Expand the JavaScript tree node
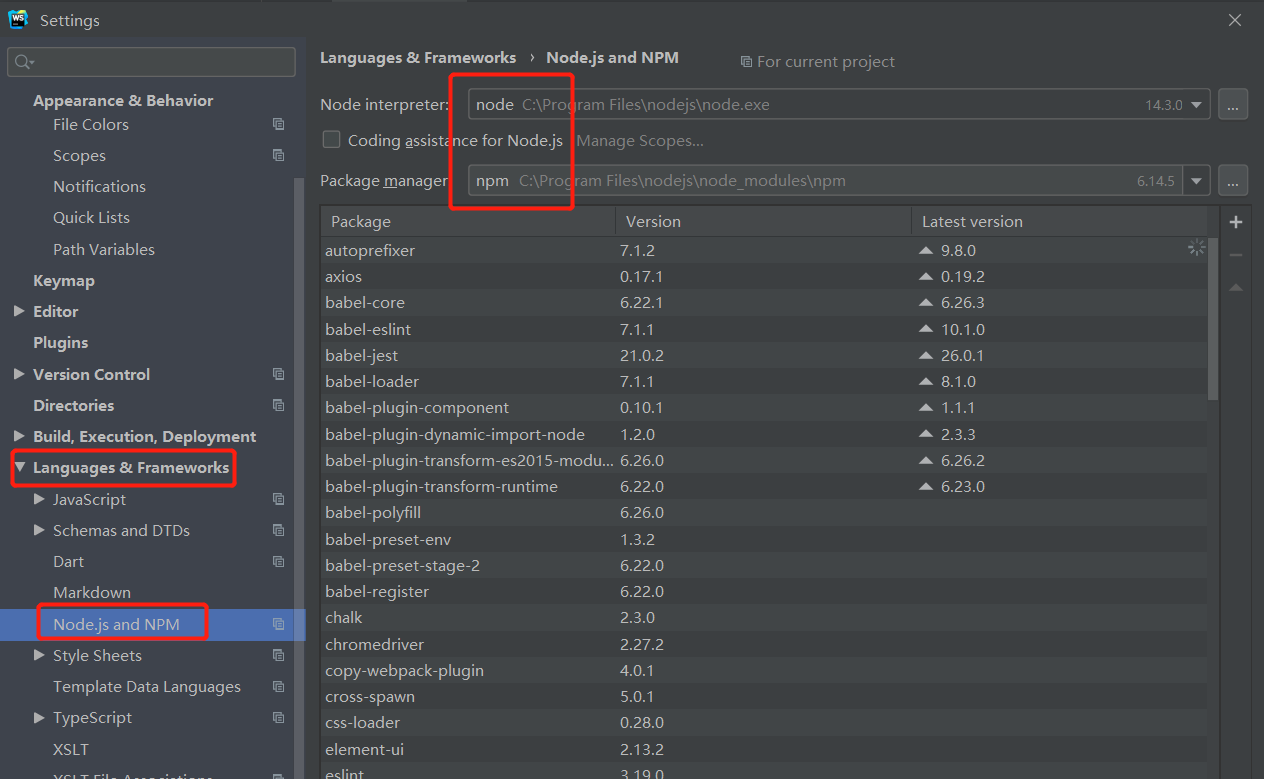Viewport: 1264px width, 779px height. pyautogui.click(x=39, y=499)
